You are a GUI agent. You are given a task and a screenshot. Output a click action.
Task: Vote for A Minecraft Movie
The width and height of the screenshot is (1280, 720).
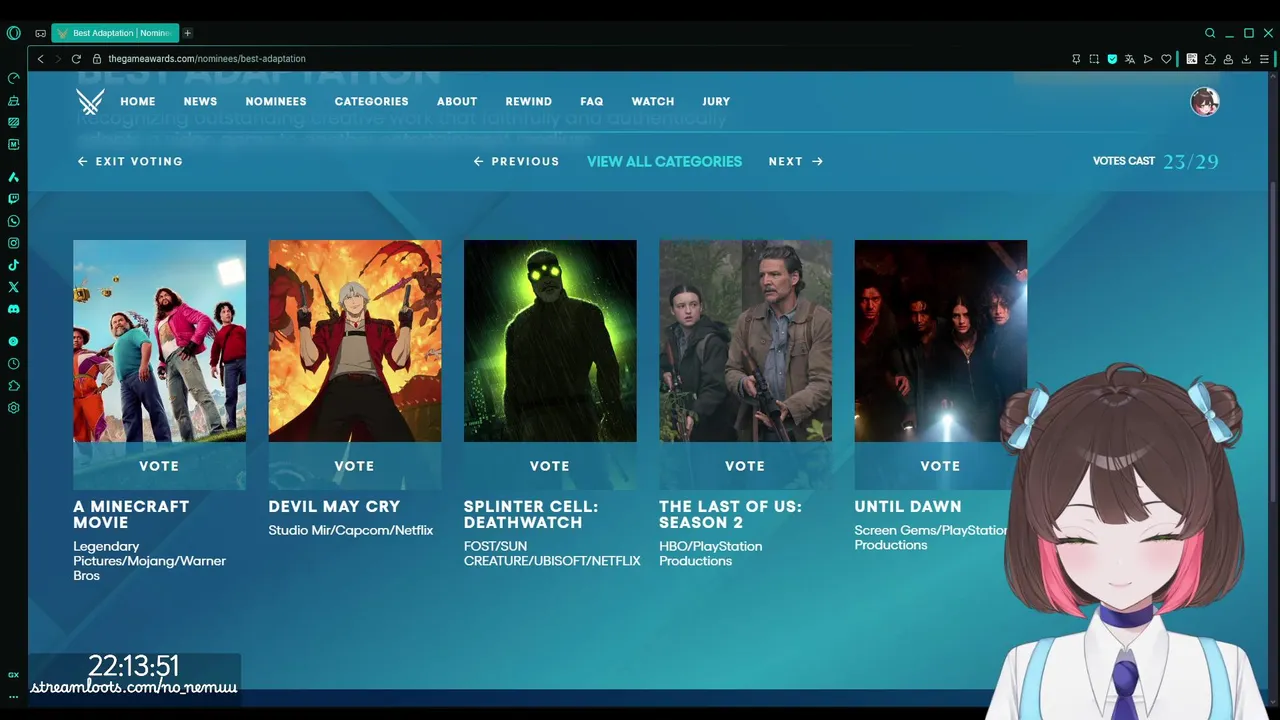(x=159, y=466)
